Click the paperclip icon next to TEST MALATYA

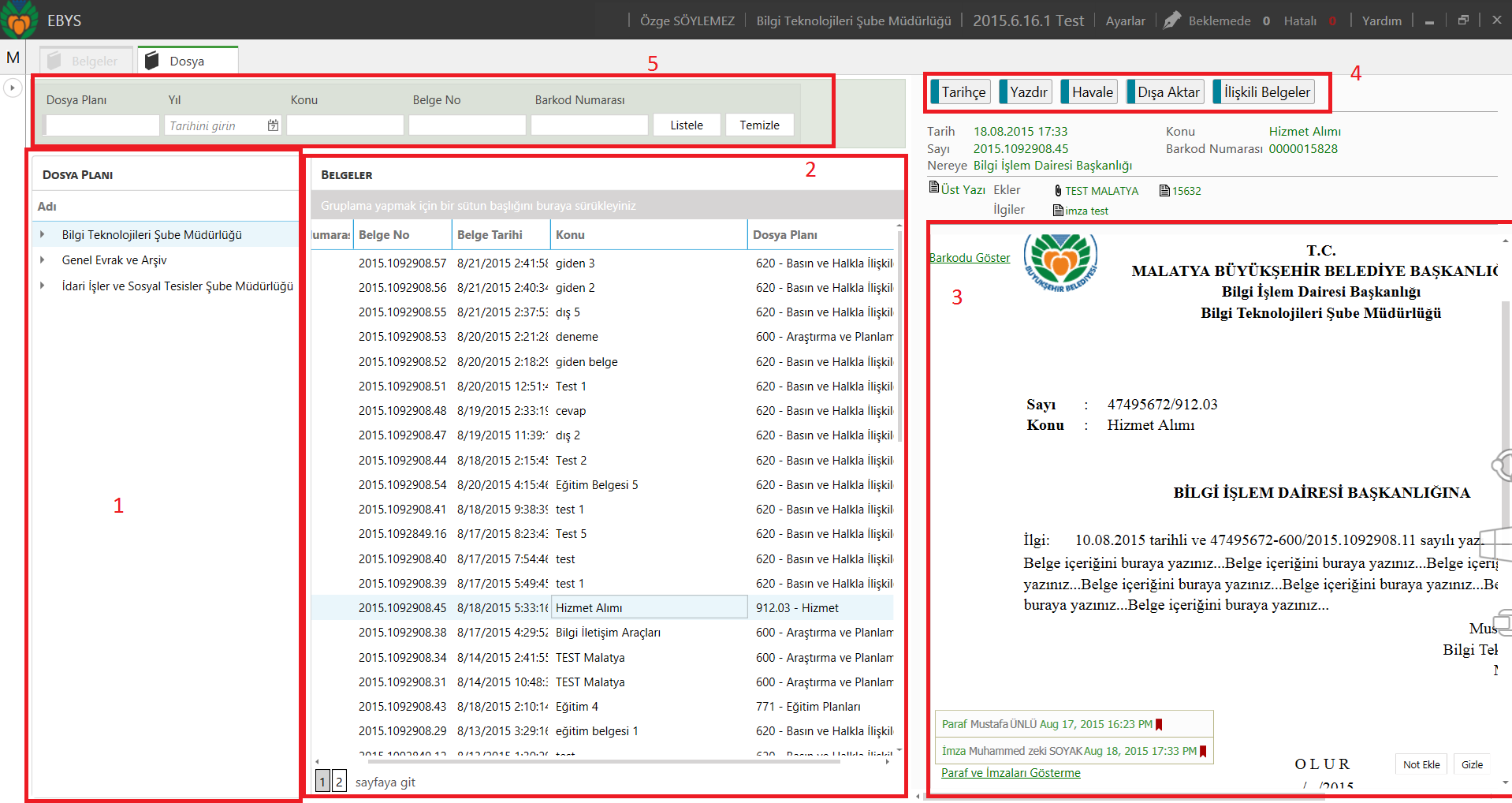(1058, 191)
